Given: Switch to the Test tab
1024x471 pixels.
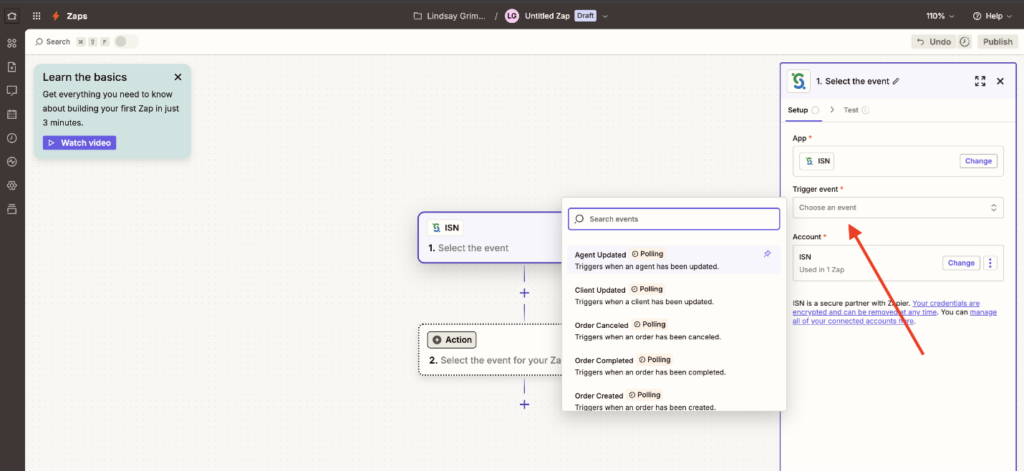Looking at the screenshot, I should 856,110.
